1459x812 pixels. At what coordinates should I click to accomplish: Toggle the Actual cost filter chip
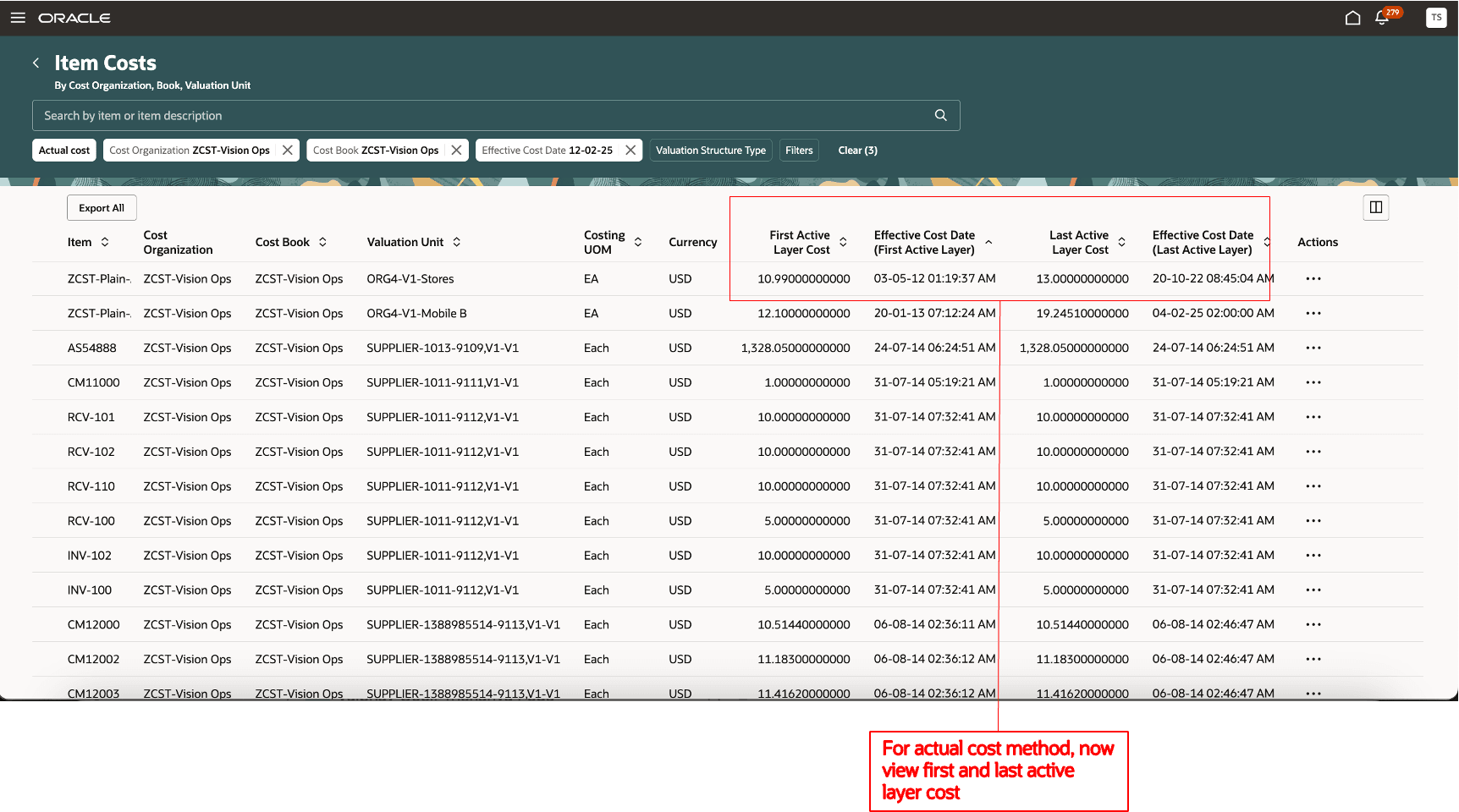click(63, 150)
